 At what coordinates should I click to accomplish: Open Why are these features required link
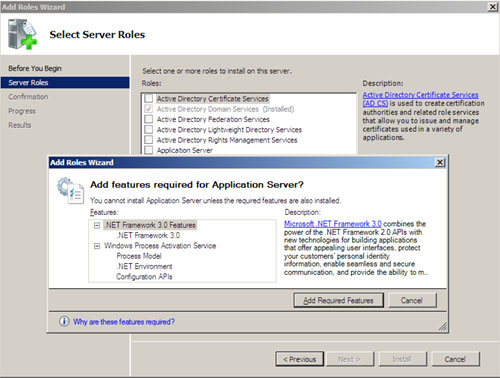[124, 322]
